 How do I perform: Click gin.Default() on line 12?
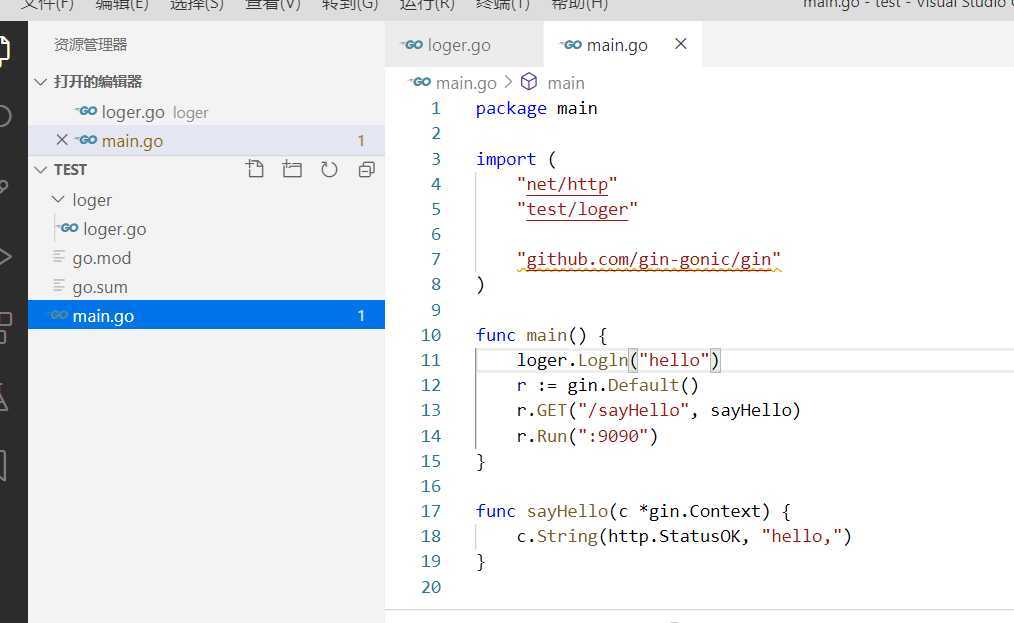point(633,386)
